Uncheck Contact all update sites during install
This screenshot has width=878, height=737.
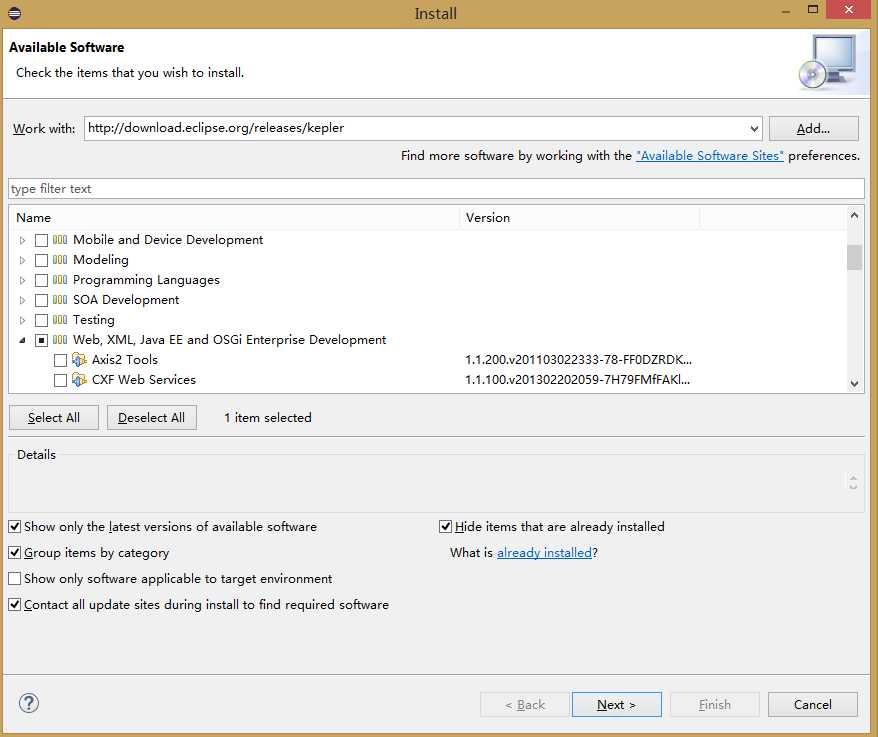click(x=15, y=605)
